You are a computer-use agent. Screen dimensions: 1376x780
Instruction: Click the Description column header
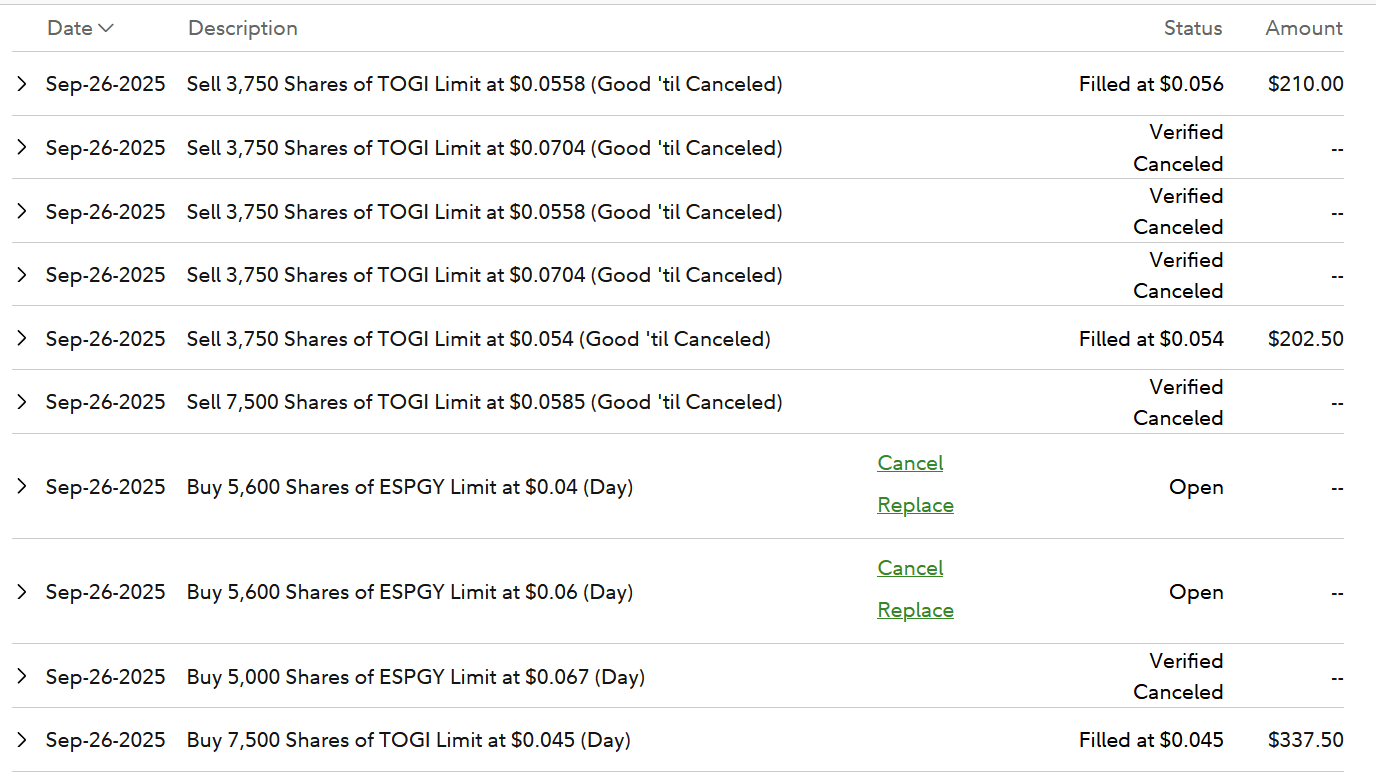click(x=243, y=28)
